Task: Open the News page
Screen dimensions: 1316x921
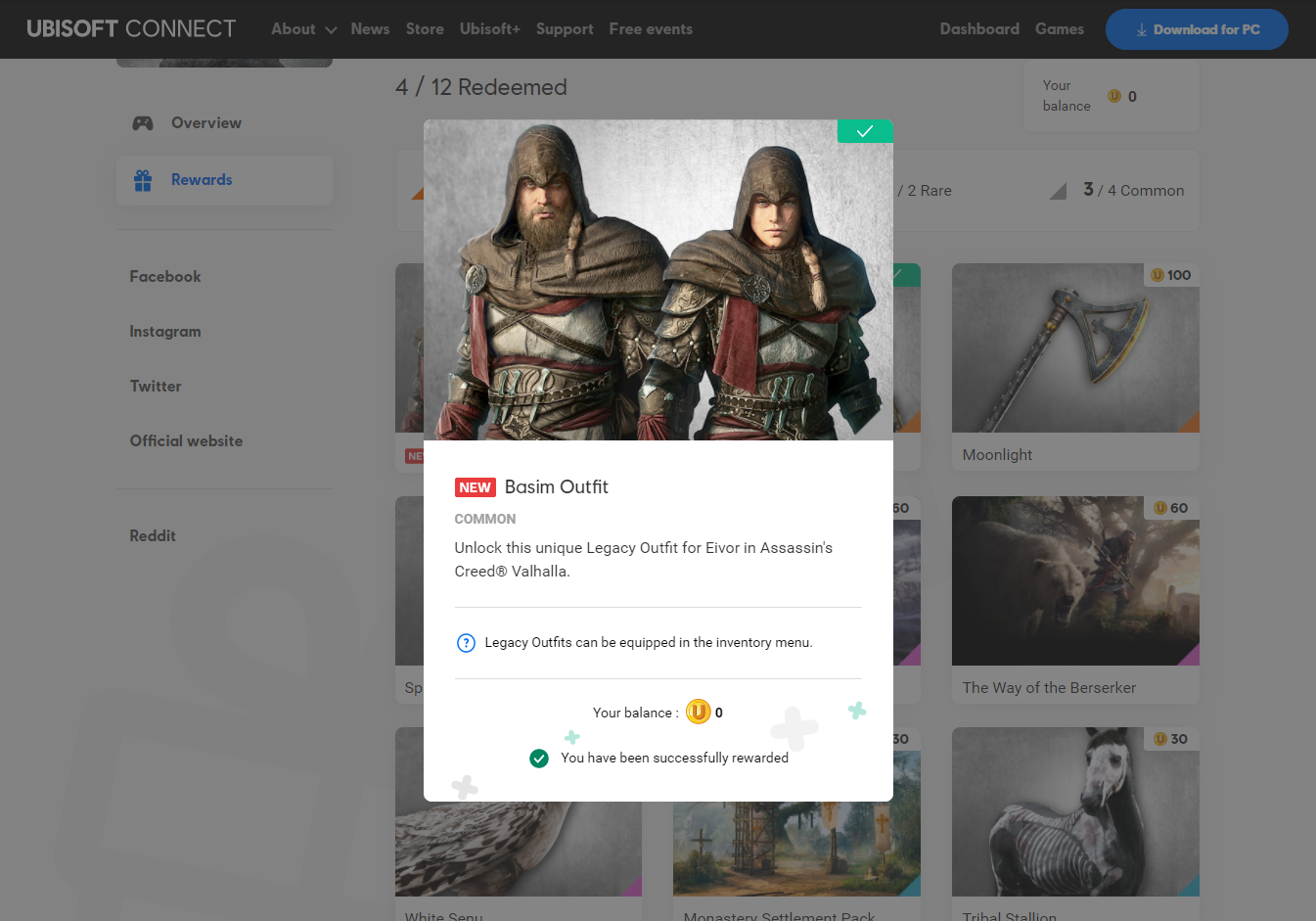Action: click(x=370, y=29)
